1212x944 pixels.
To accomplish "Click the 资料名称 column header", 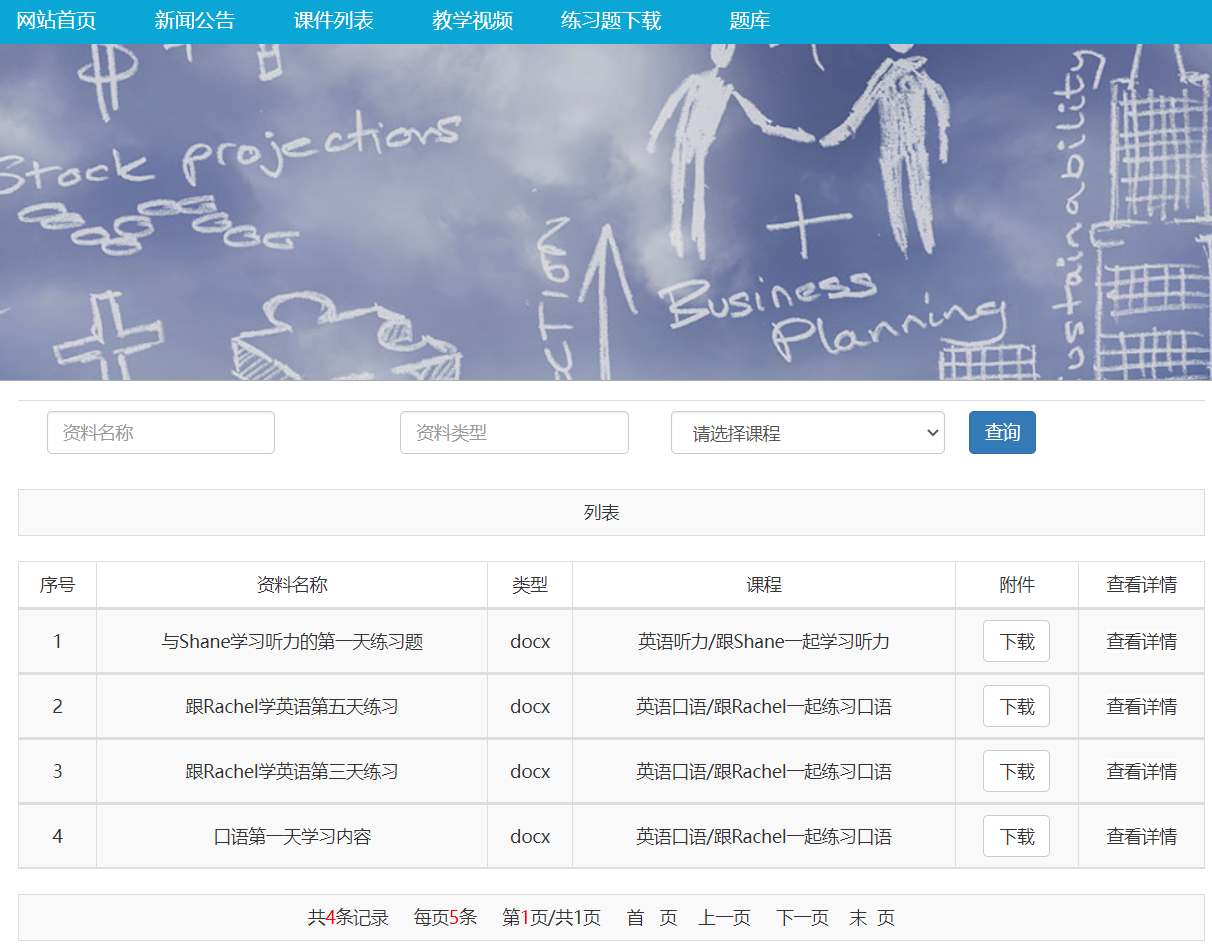I will click(x=292, y=585).
